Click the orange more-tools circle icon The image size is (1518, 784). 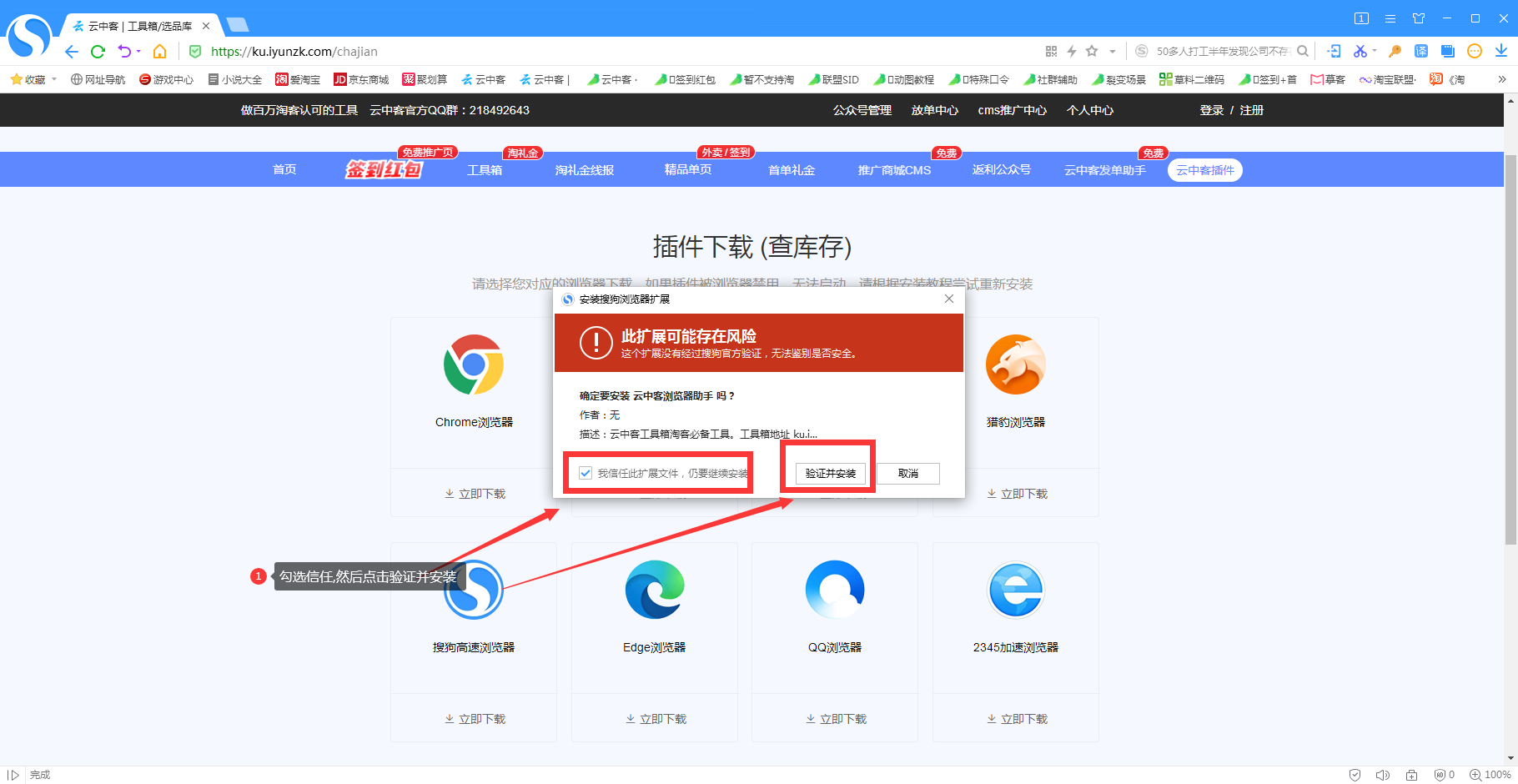(1474, 51)
